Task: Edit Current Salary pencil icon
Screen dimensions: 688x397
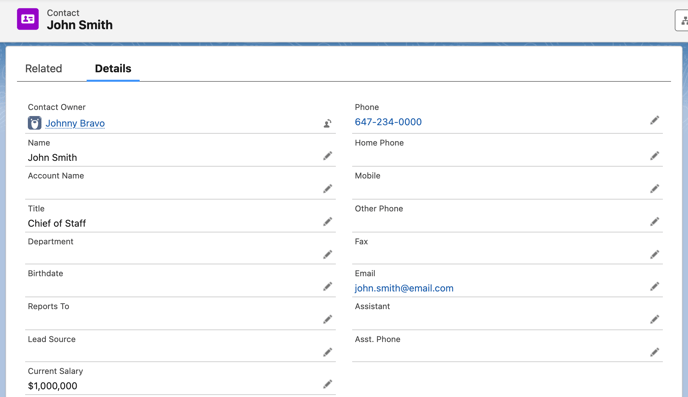Action: 327,384
